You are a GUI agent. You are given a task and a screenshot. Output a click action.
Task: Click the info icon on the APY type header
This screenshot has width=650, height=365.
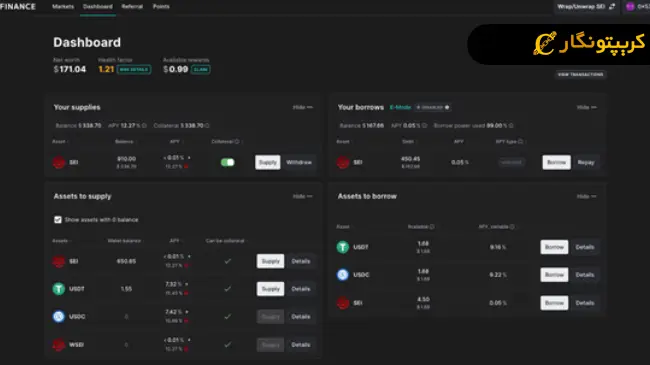(x=520, y=142)
